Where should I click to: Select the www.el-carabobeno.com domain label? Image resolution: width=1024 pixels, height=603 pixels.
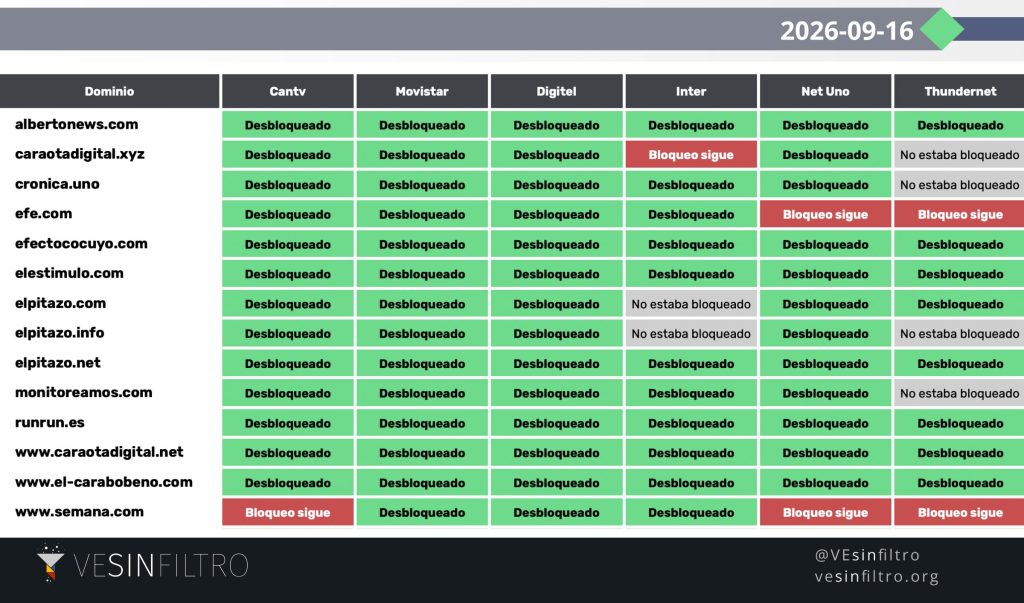(104, 482)
